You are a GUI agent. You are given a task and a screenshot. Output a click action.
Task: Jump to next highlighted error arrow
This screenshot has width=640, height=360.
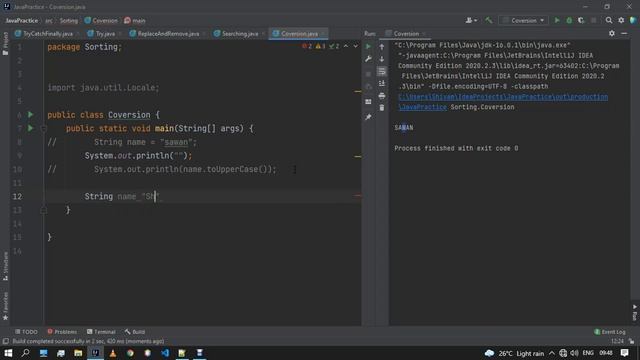click(356, 47)
